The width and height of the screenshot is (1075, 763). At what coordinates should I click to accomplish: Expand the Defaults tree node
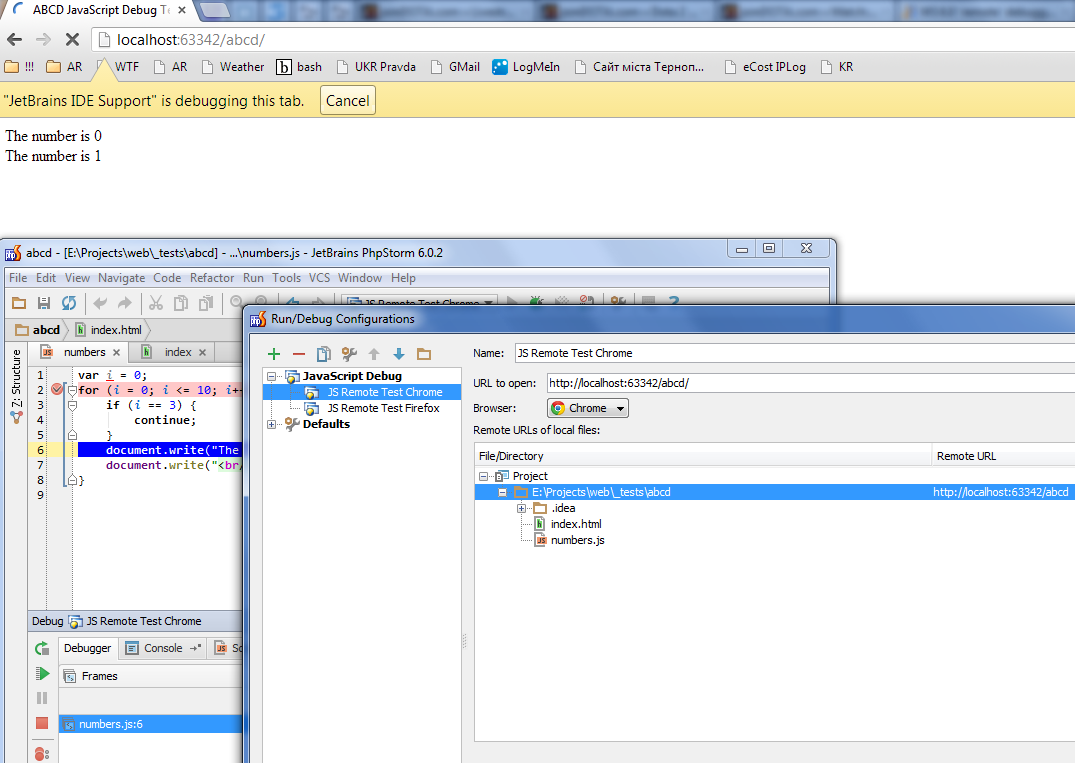coord(271,424)
